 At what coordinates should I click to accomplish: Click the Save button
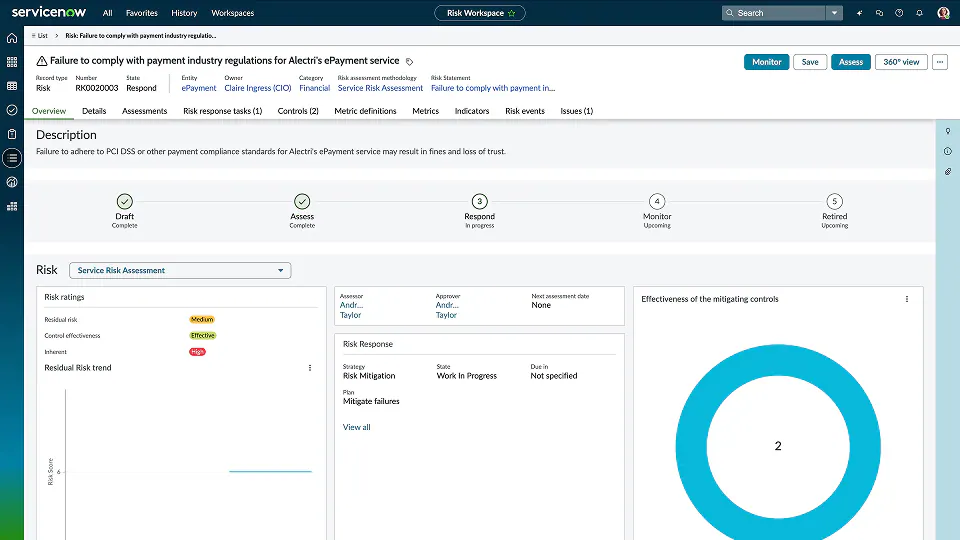click(810, 62)
